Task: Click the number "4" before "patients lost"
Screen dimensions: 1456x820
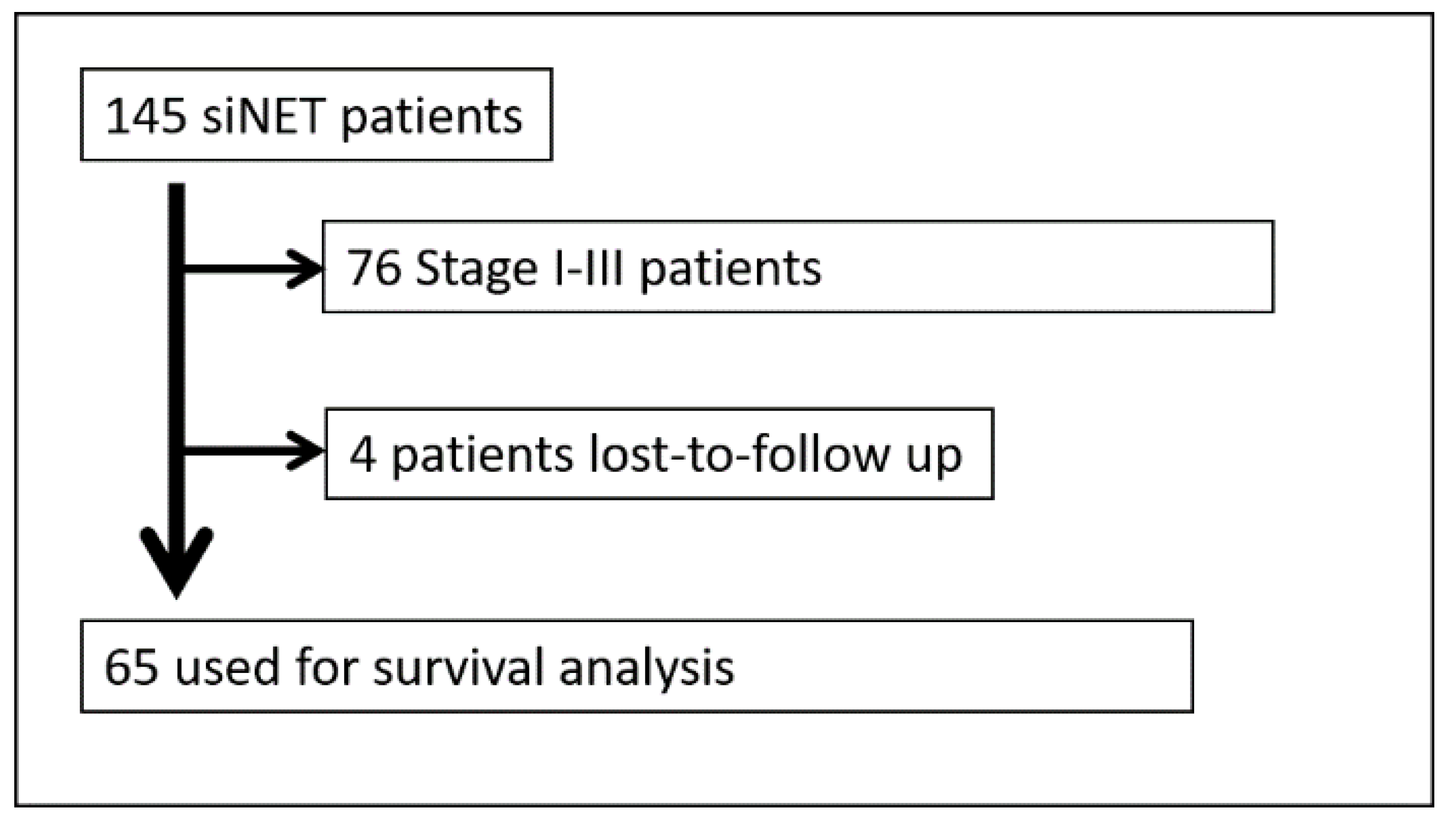Action: click(x=363, y=456)
